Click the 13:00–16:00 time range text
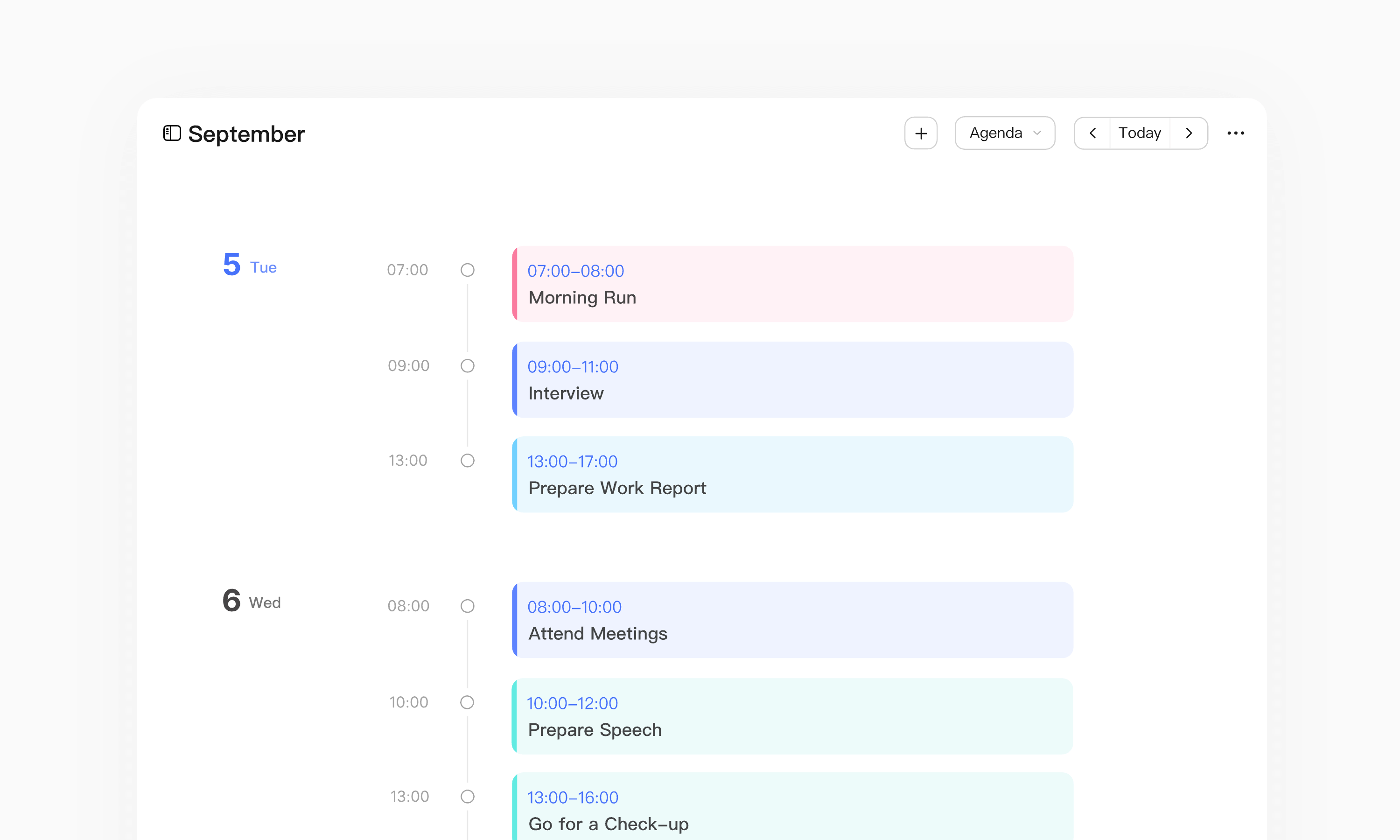Image resolution: width=1400 pixels, height=840 pixels. pos(573,798)
